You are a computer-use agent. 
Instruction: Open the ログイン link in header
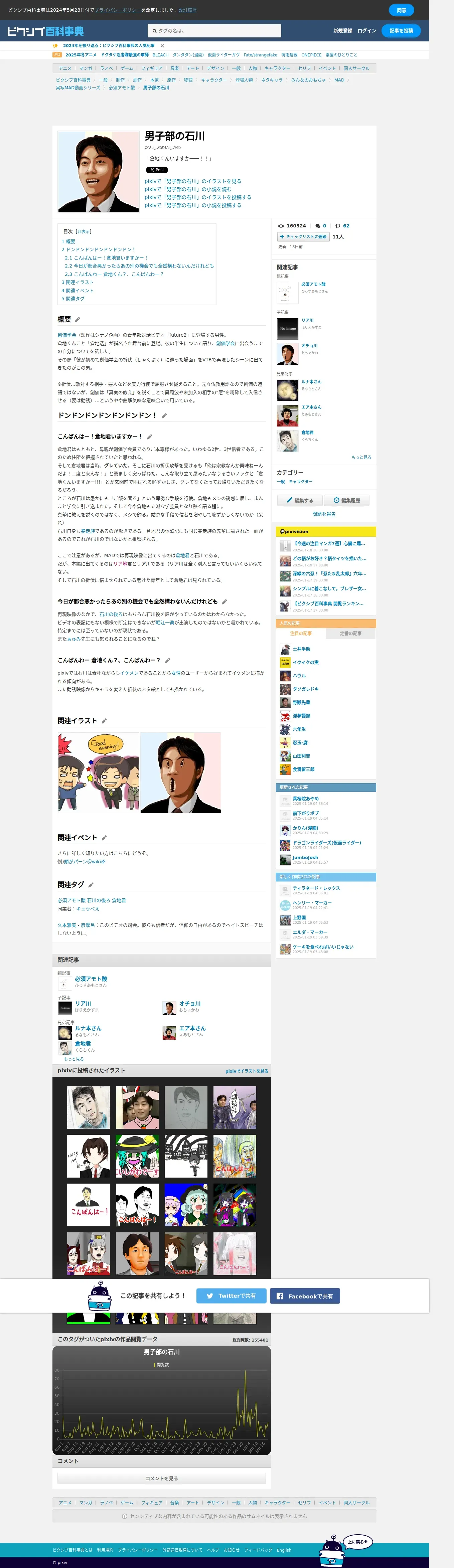[x=366, y=31]
